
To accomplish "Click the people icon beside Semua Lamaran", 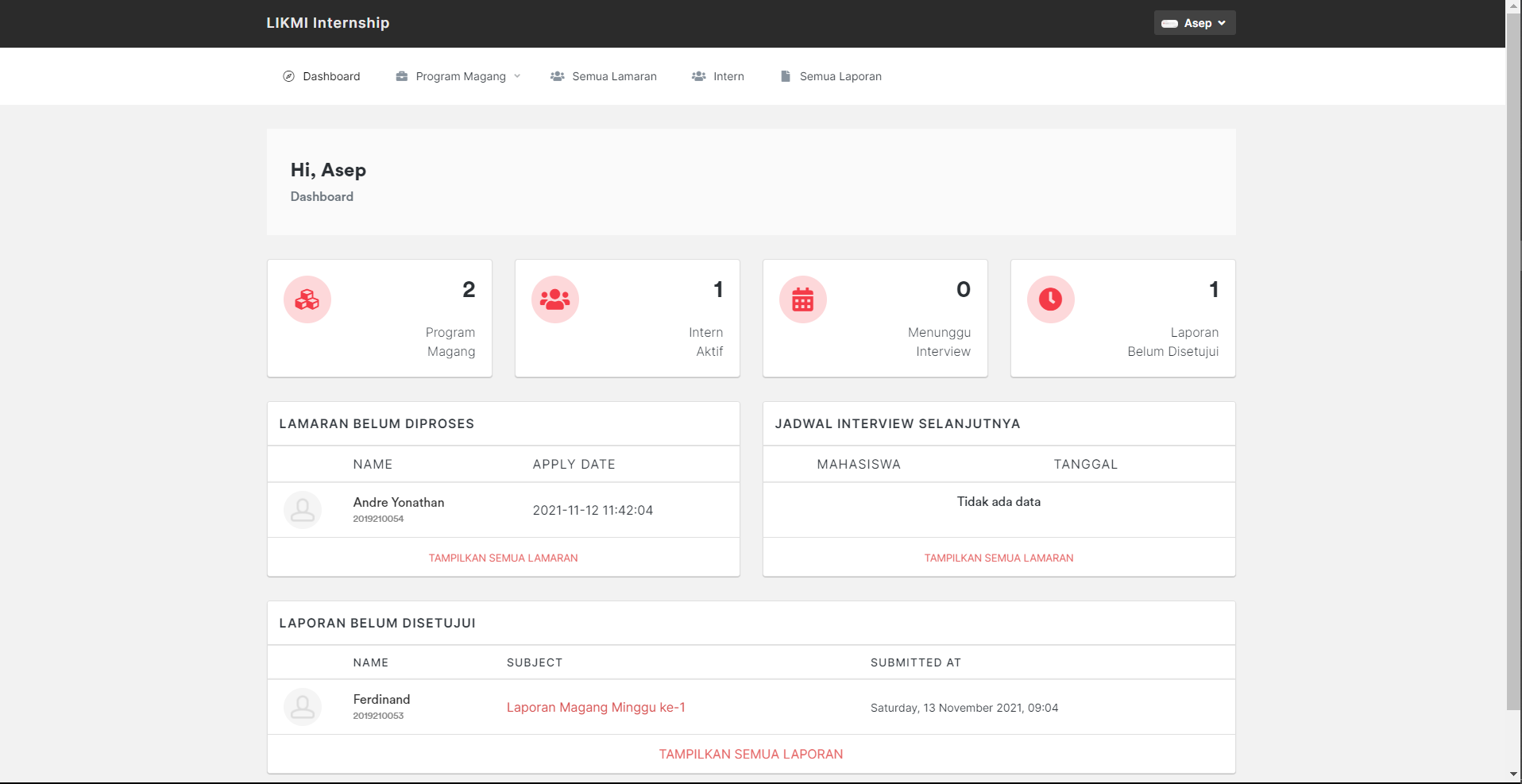I will 557,76.
